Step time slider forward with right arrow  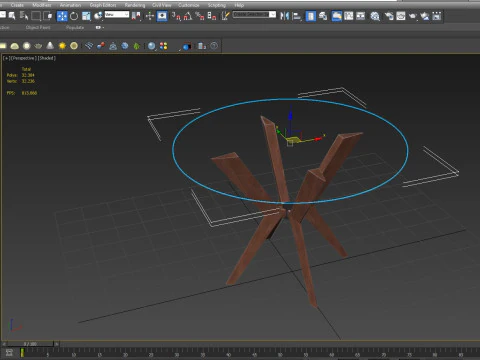click(57, 344)
